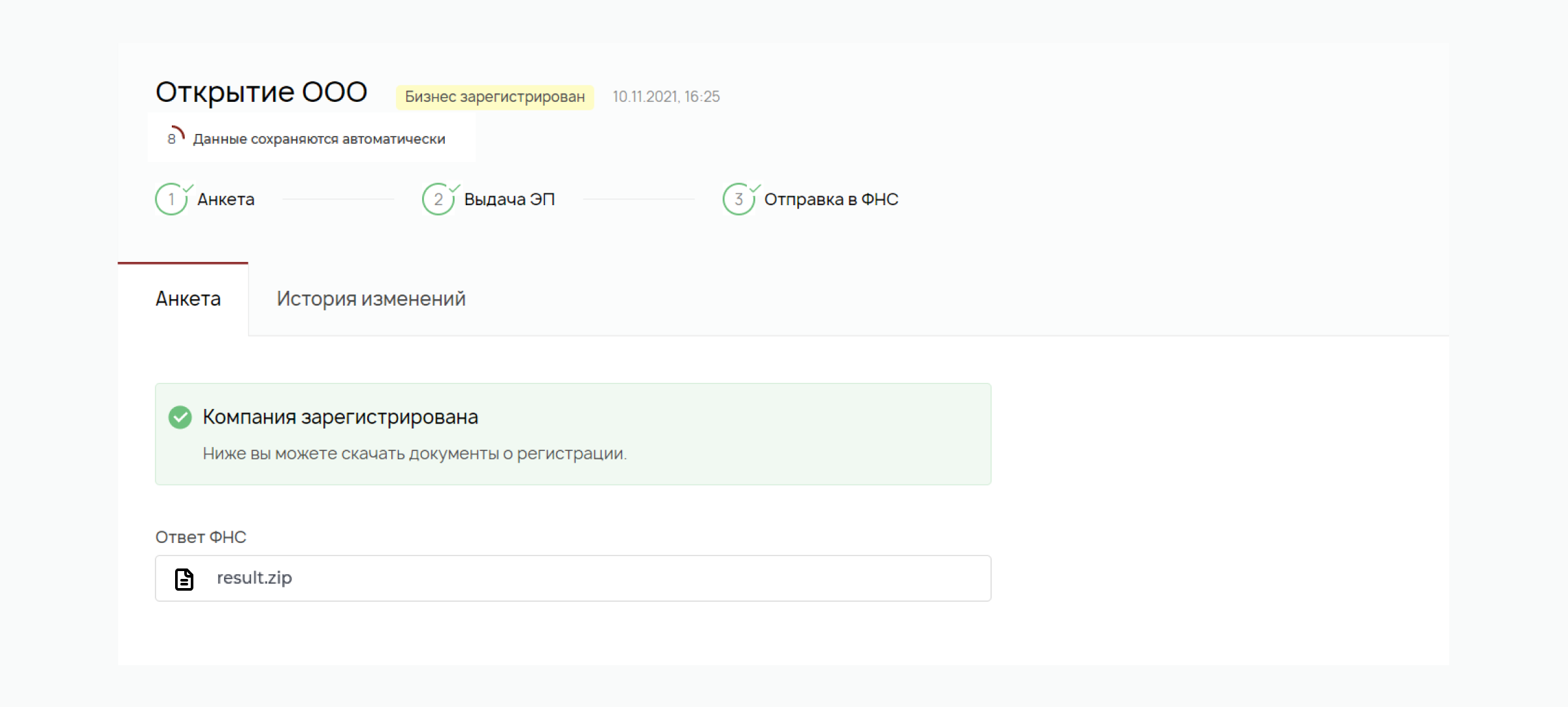Click the Выдача ЭП step label
1568x707 pixels.
(509, 199)
